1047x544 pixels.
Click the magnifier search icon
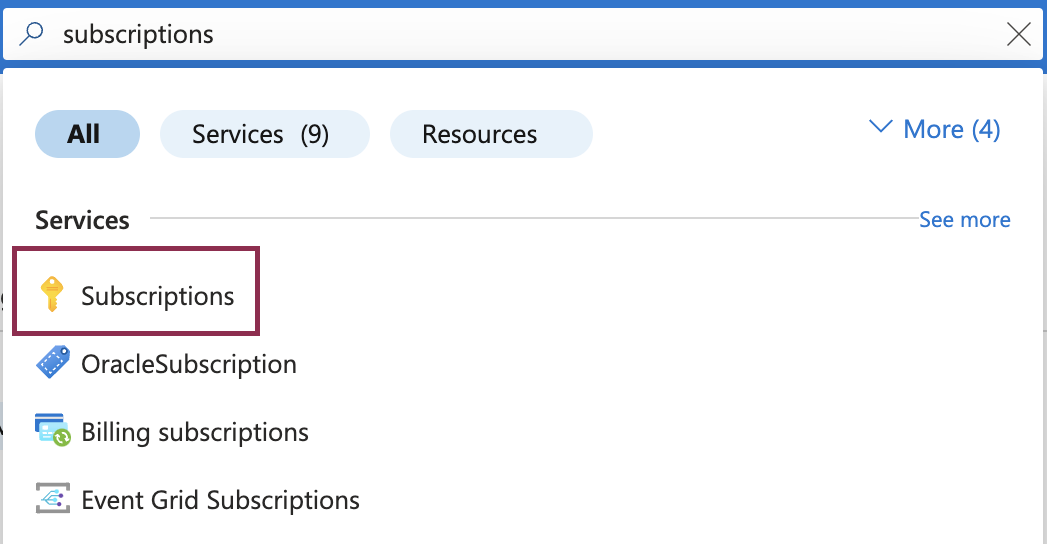(x=31, y=33)
